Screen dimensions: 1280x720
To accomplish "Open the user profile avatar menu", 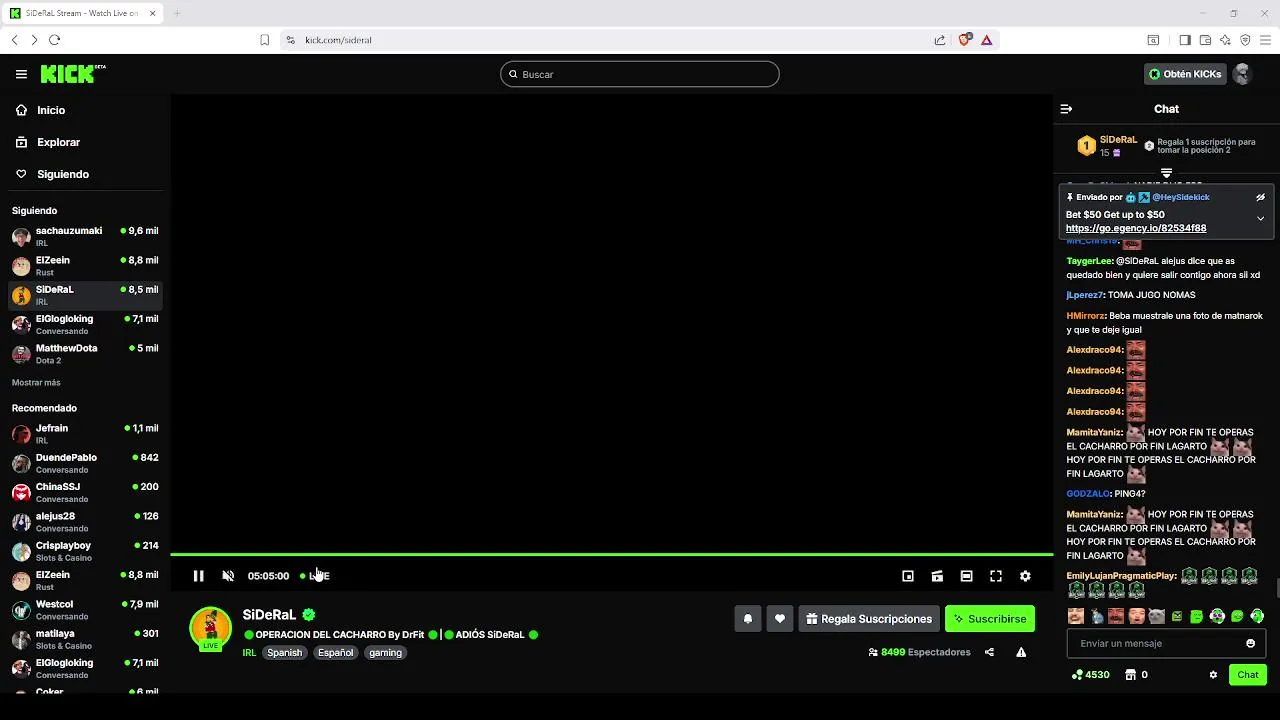I will click(1242, 74).
